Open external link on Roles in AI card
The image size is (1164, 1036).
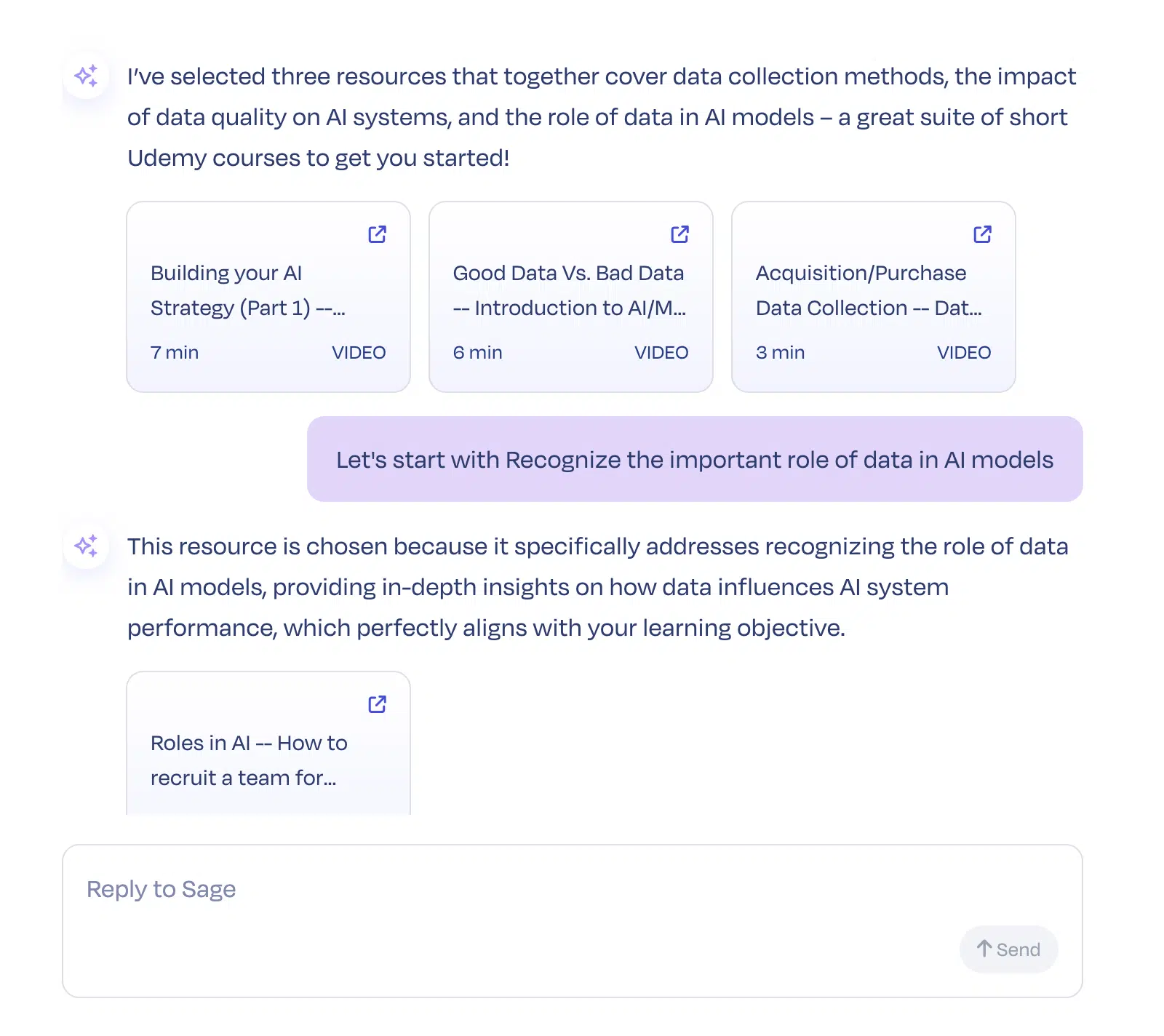pos(377,704)
